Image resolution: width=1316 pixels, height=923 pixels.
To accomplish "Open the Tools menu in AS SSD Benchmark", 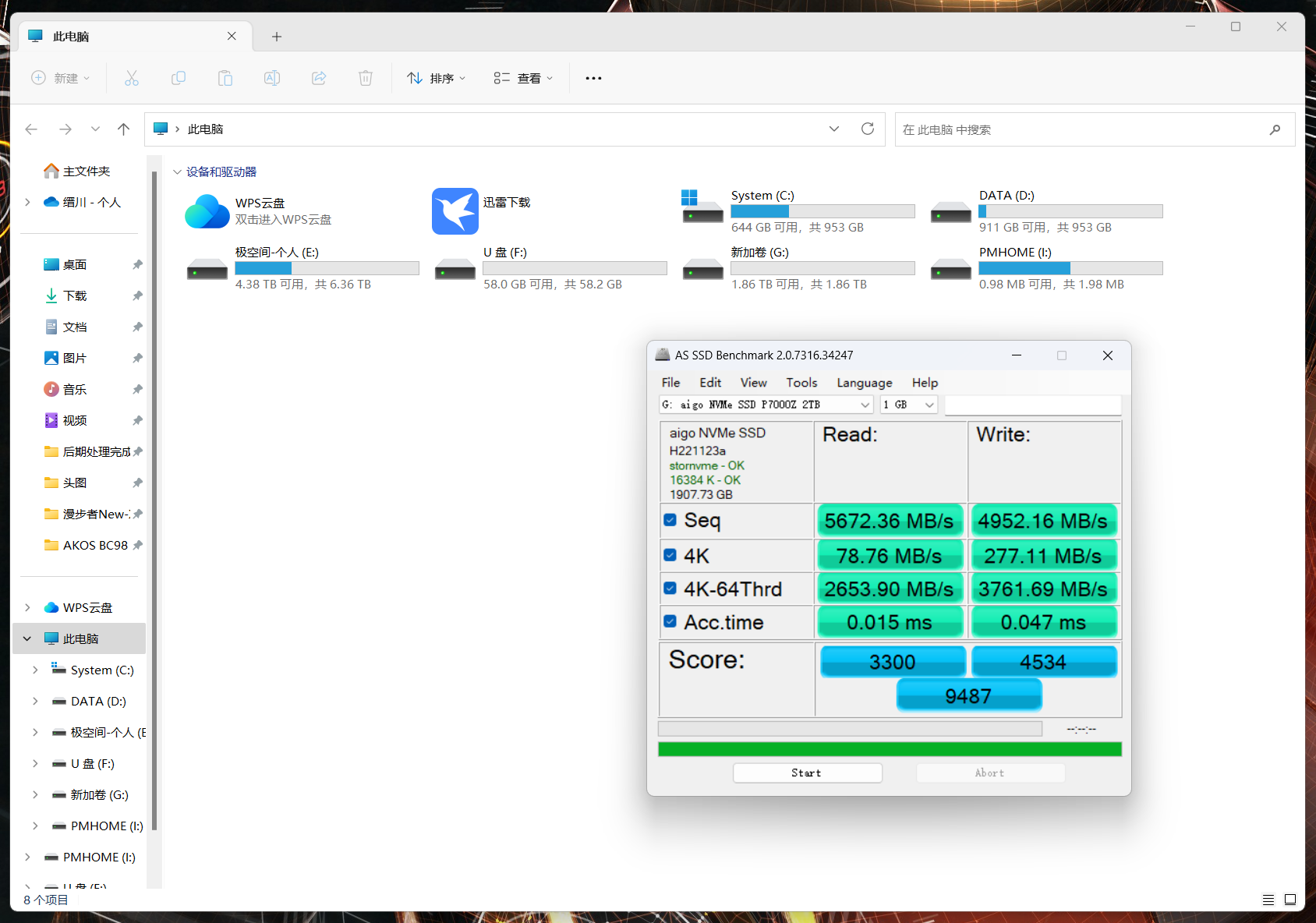I will click(801, 383).
